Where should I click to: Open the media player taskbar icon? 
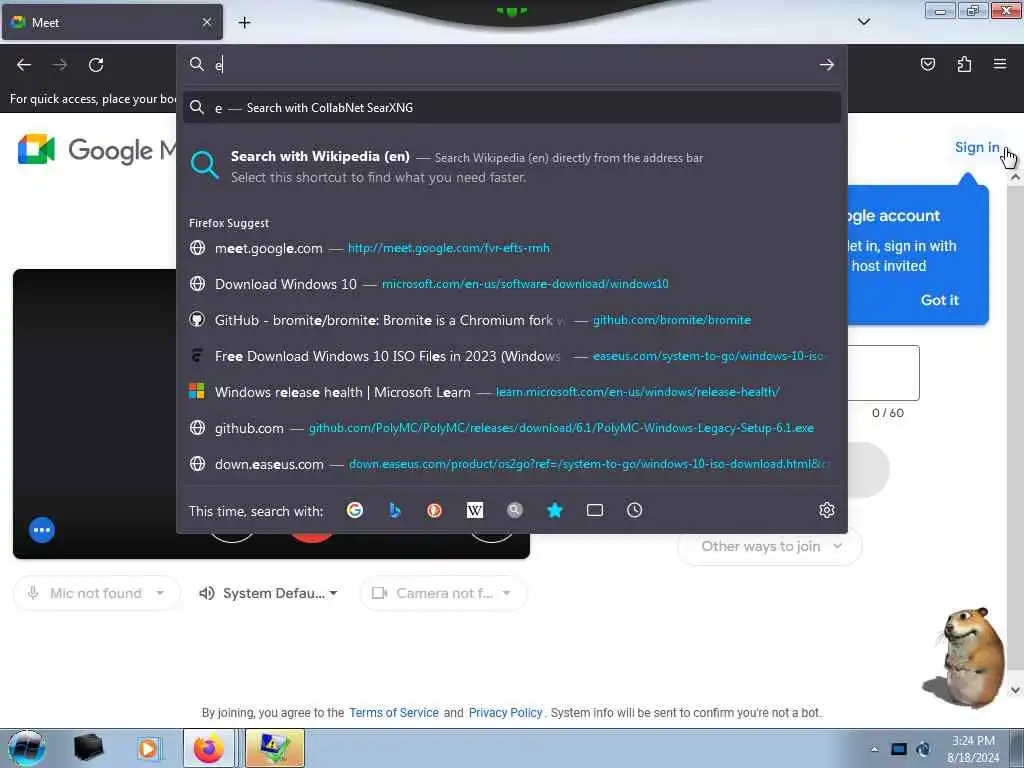pos(148,748)
